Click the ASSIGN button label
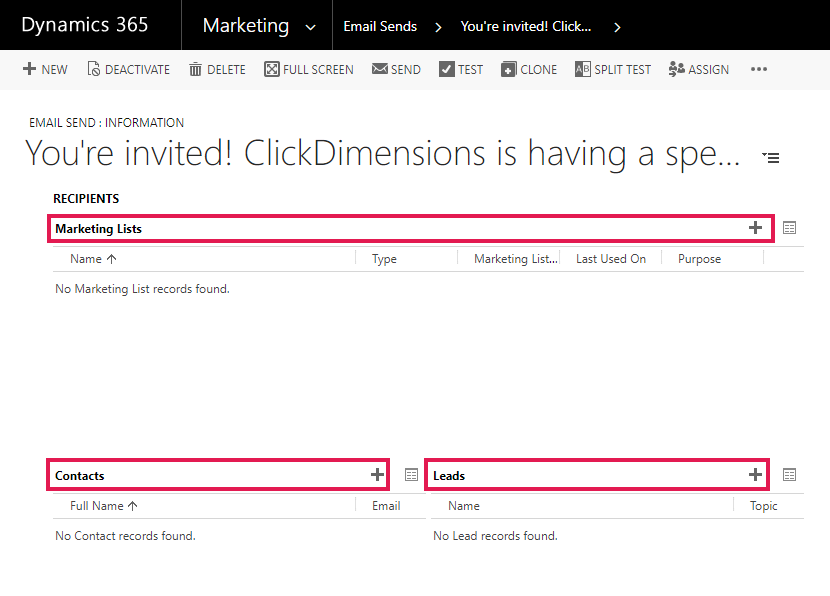Screen dimensions: 830x596 point(708,70)
